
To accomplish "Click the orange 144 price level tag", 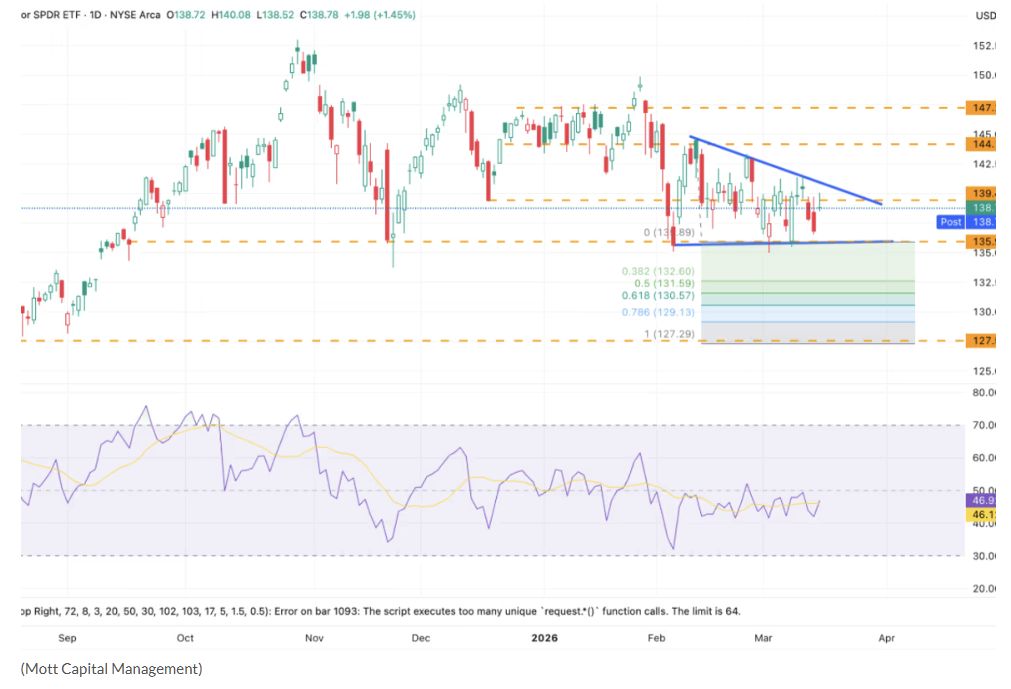I will point(981,144).
